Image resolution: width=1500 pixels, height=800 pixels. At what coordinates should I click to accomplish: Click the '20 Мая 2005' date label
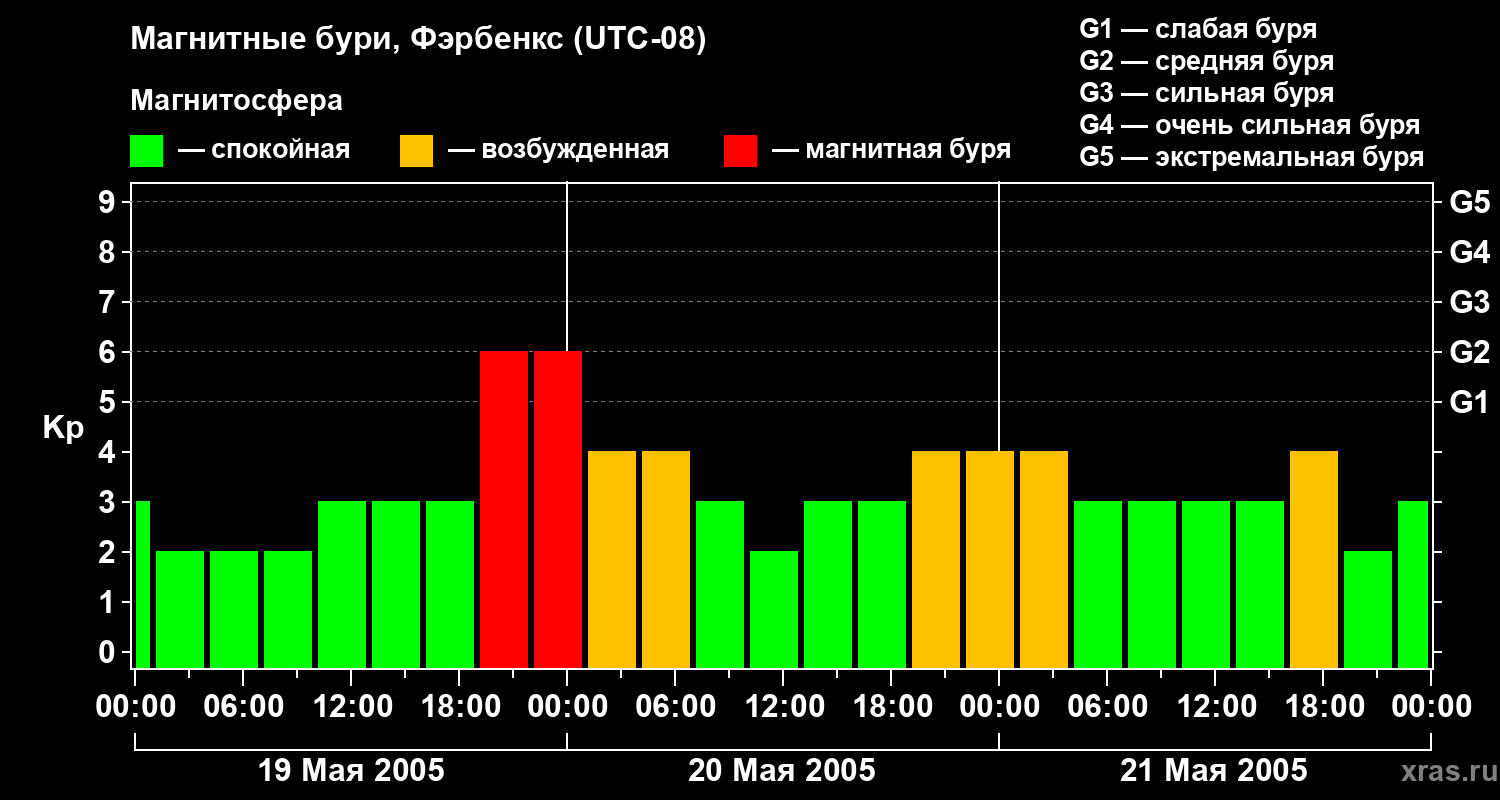(782, 770)
